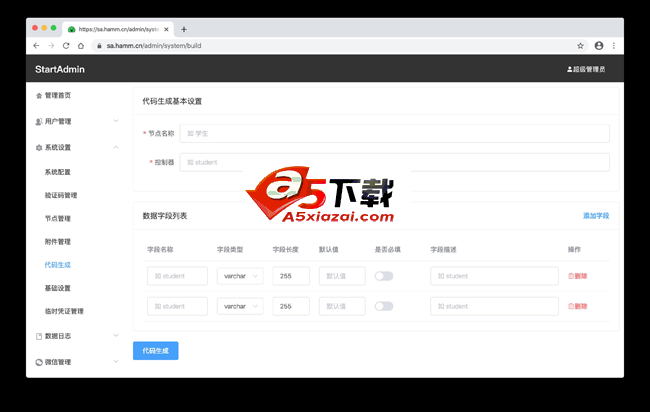Open the second row varchar type dropdown
Viewport: 650px width, 412px height.
tap(240, 306)
